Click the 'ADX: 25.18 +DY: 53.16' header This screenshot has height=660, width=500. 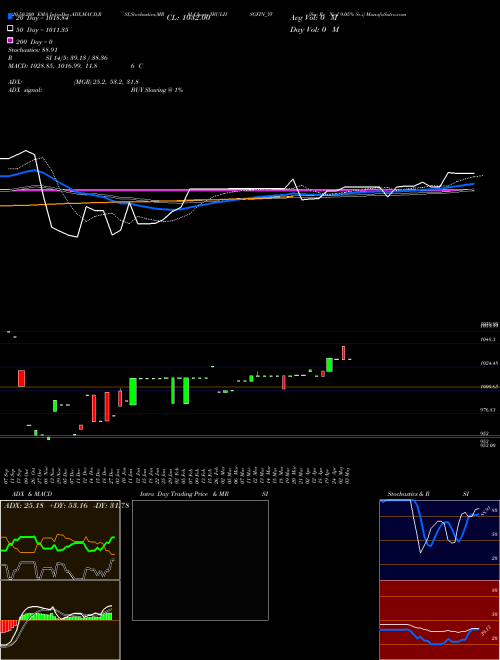point(46,505)
